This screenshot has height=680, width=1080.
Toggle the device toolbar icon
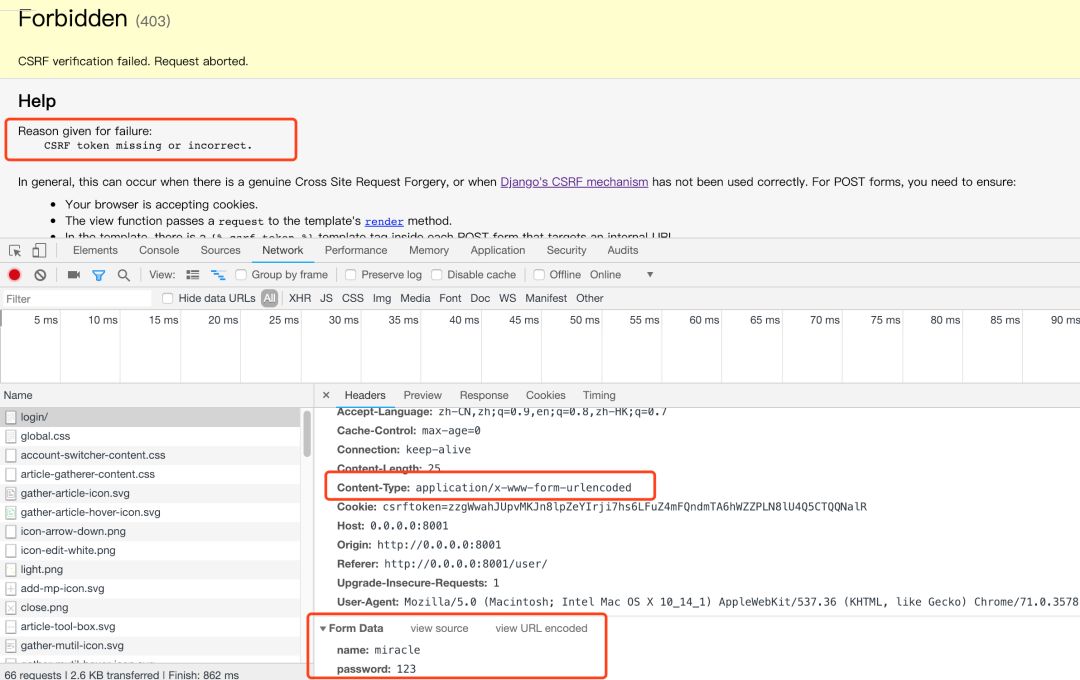click(x=39, y=251)
